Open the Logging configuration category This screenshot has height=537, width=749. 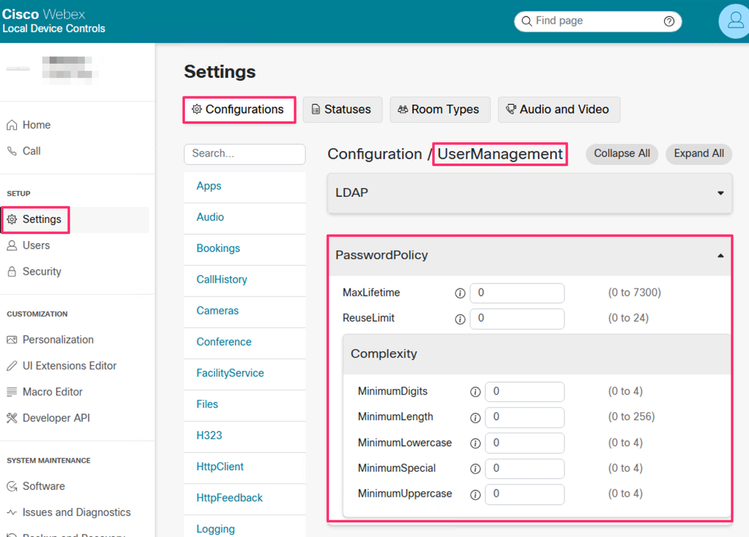click(x=245, y=527)
